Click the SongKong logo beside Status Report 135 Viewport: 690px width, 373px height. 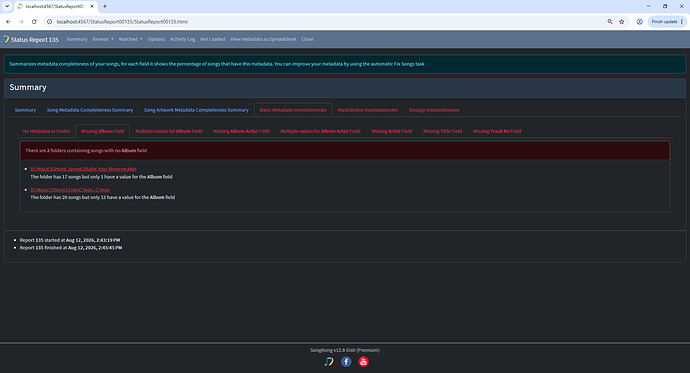(x=5, y=39)
